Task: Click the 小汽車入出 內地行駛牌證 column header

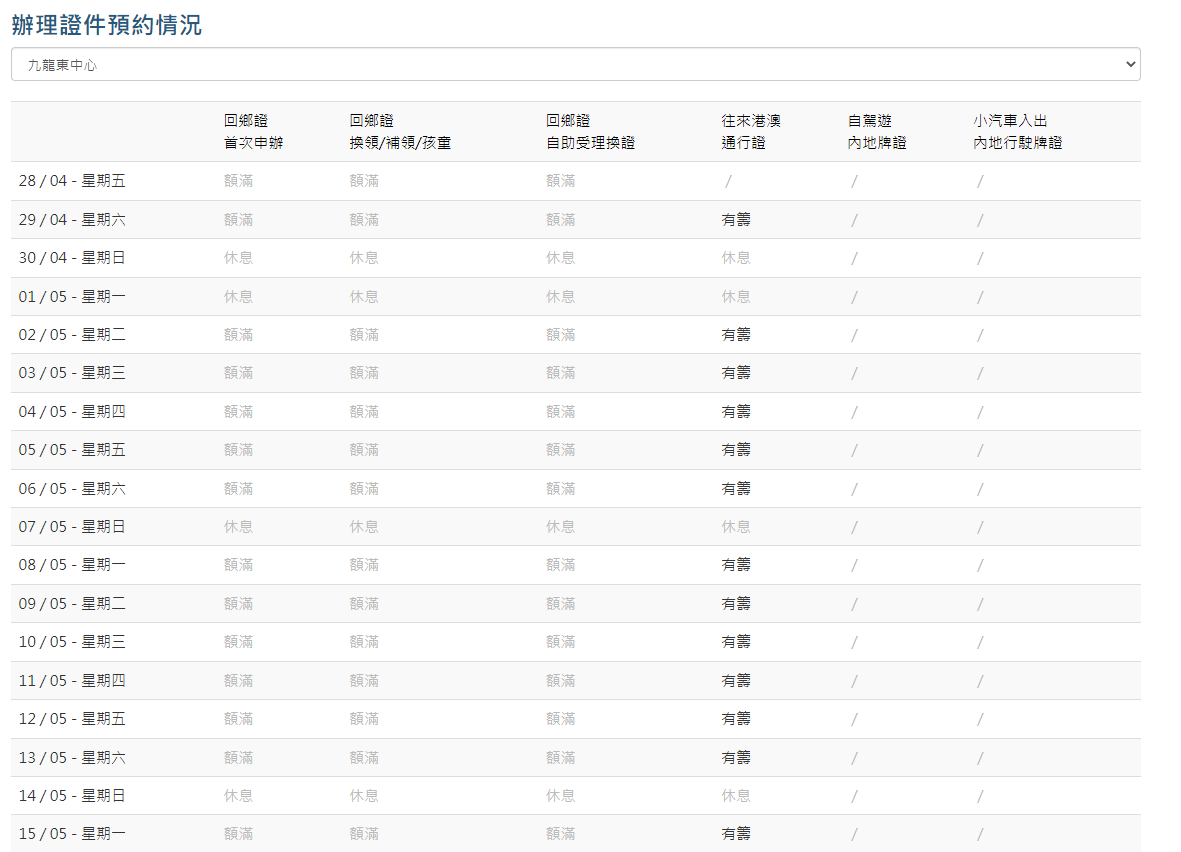Action: tap(1018, 132)
